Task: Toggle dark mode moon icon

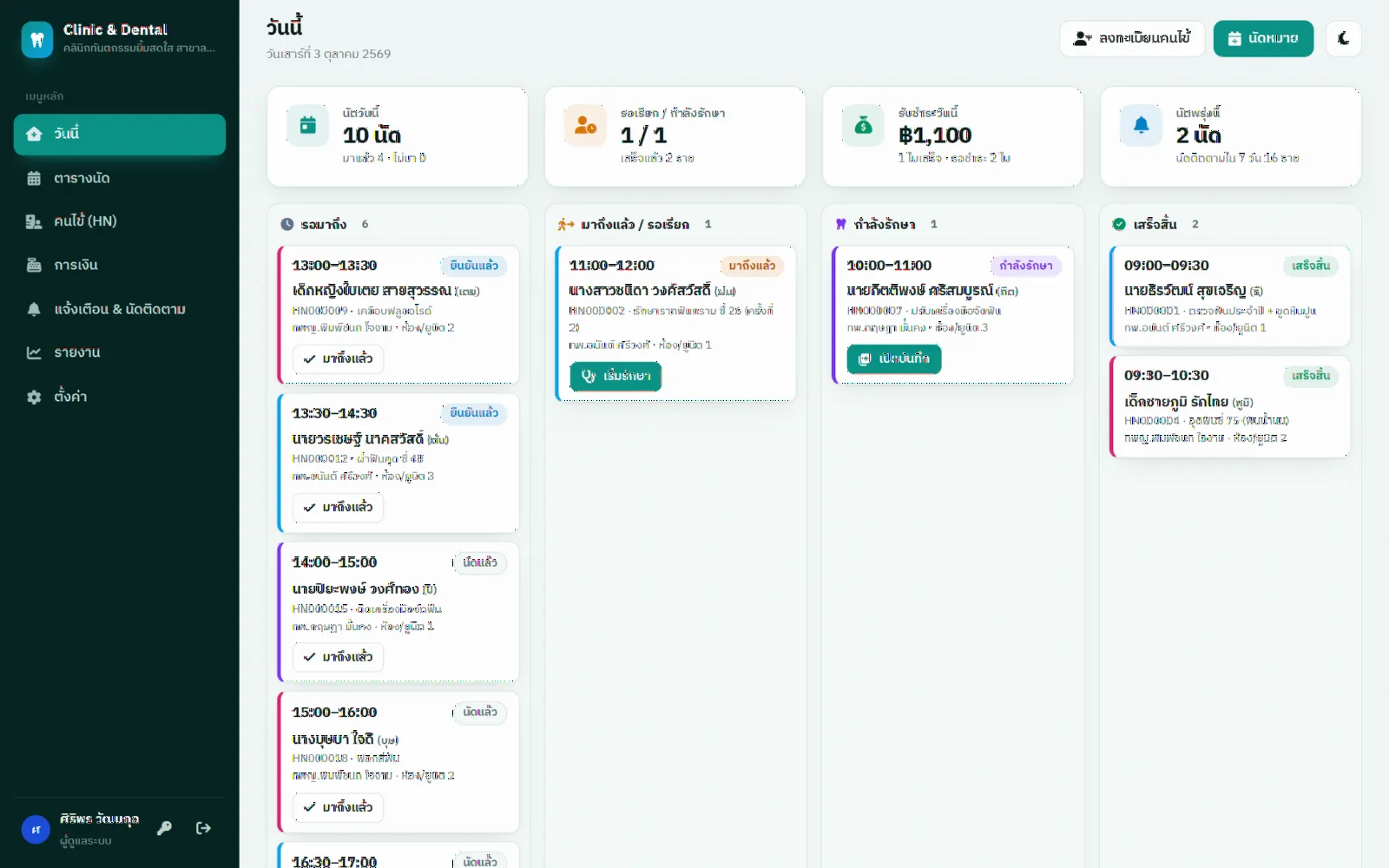Action: pyautogui.click(x=1344, y=38)
